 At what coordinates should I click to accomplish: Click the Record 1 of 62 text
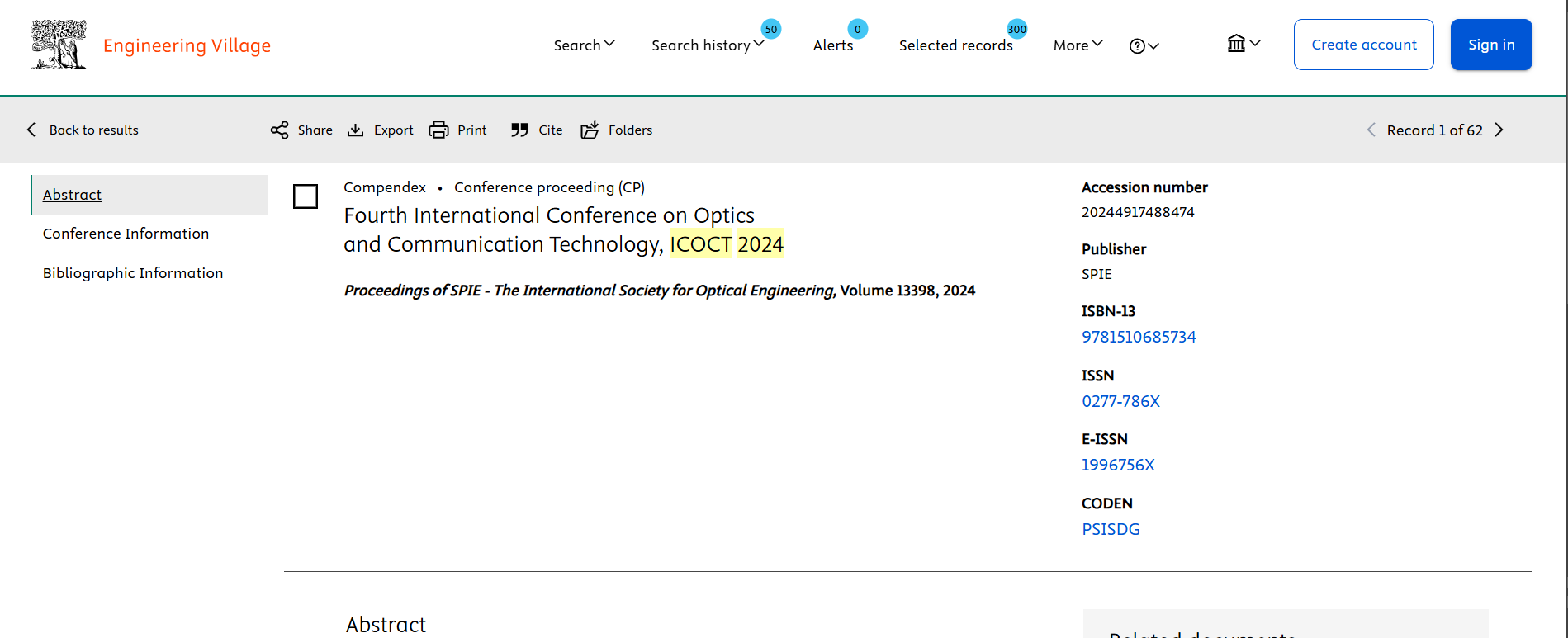tap(1434, 130)
